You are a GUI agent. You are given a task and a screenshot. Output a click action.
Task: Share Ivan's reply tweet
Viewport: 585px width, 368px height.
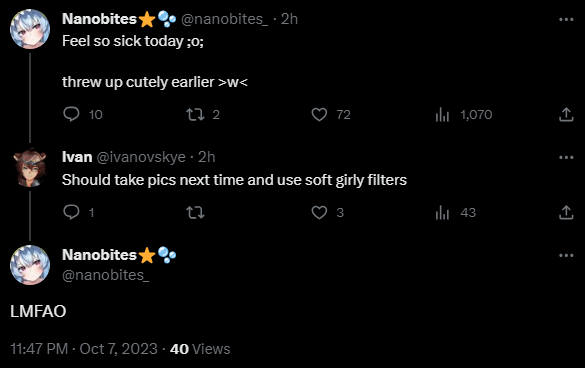tap(566, 212)
